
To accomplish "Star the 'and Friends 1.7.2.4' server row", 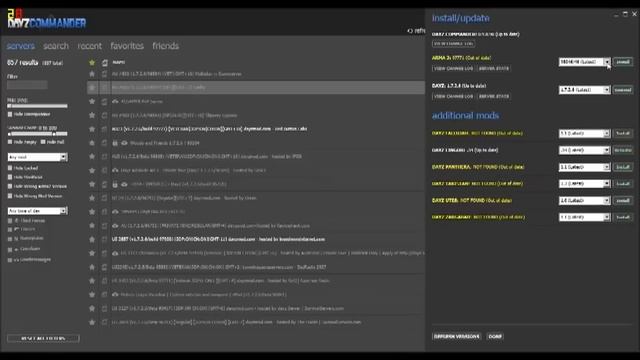I will pyautogui.click(x=92, y=143).
